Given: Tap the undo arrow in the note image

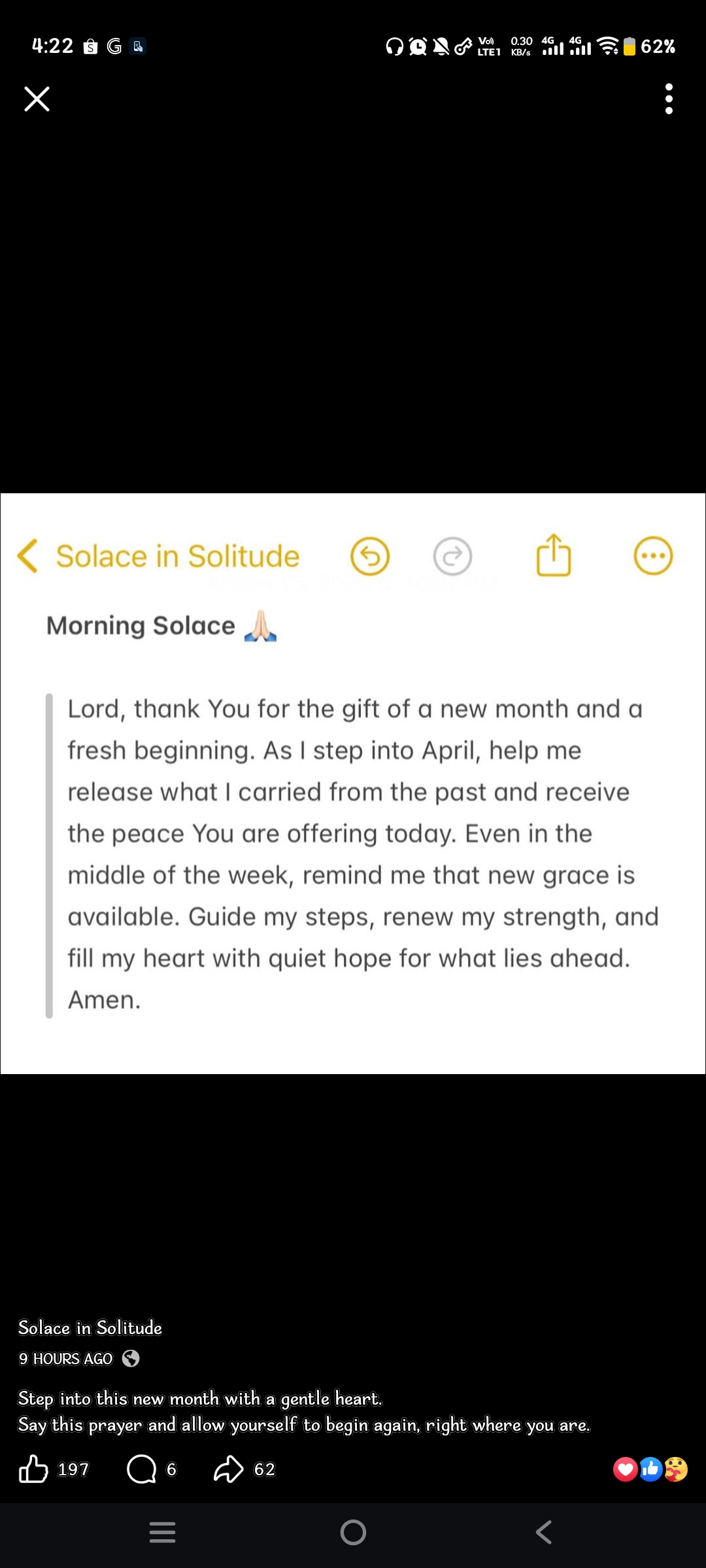Looking at the screenshot, I should click(x=370, y=557).
